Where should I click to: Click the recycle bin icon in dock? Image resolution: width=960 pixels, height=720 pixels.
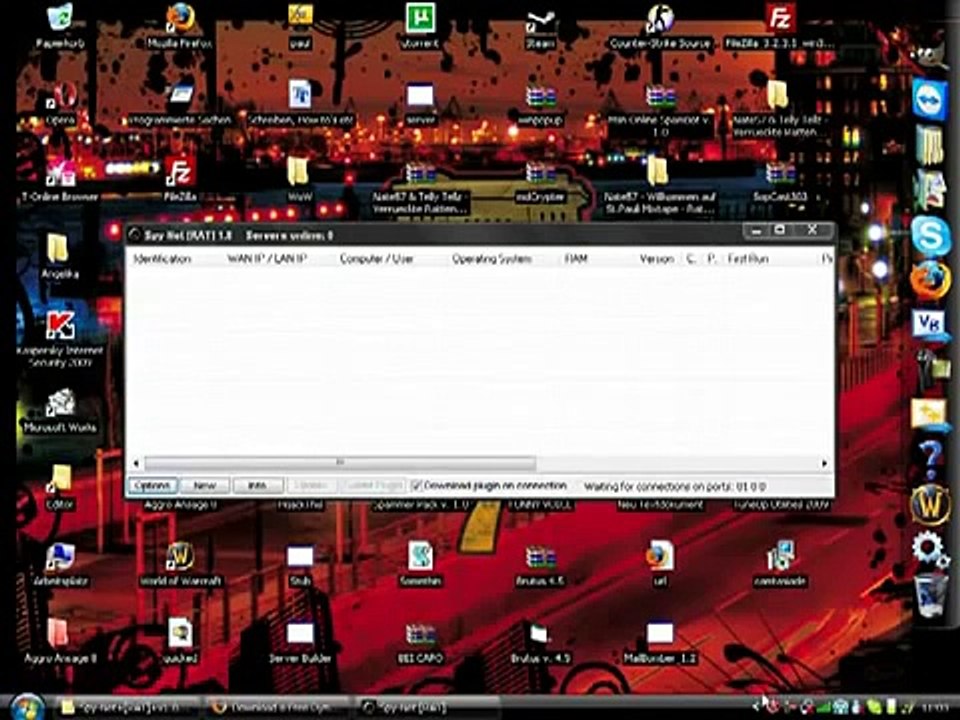point(930,594)
